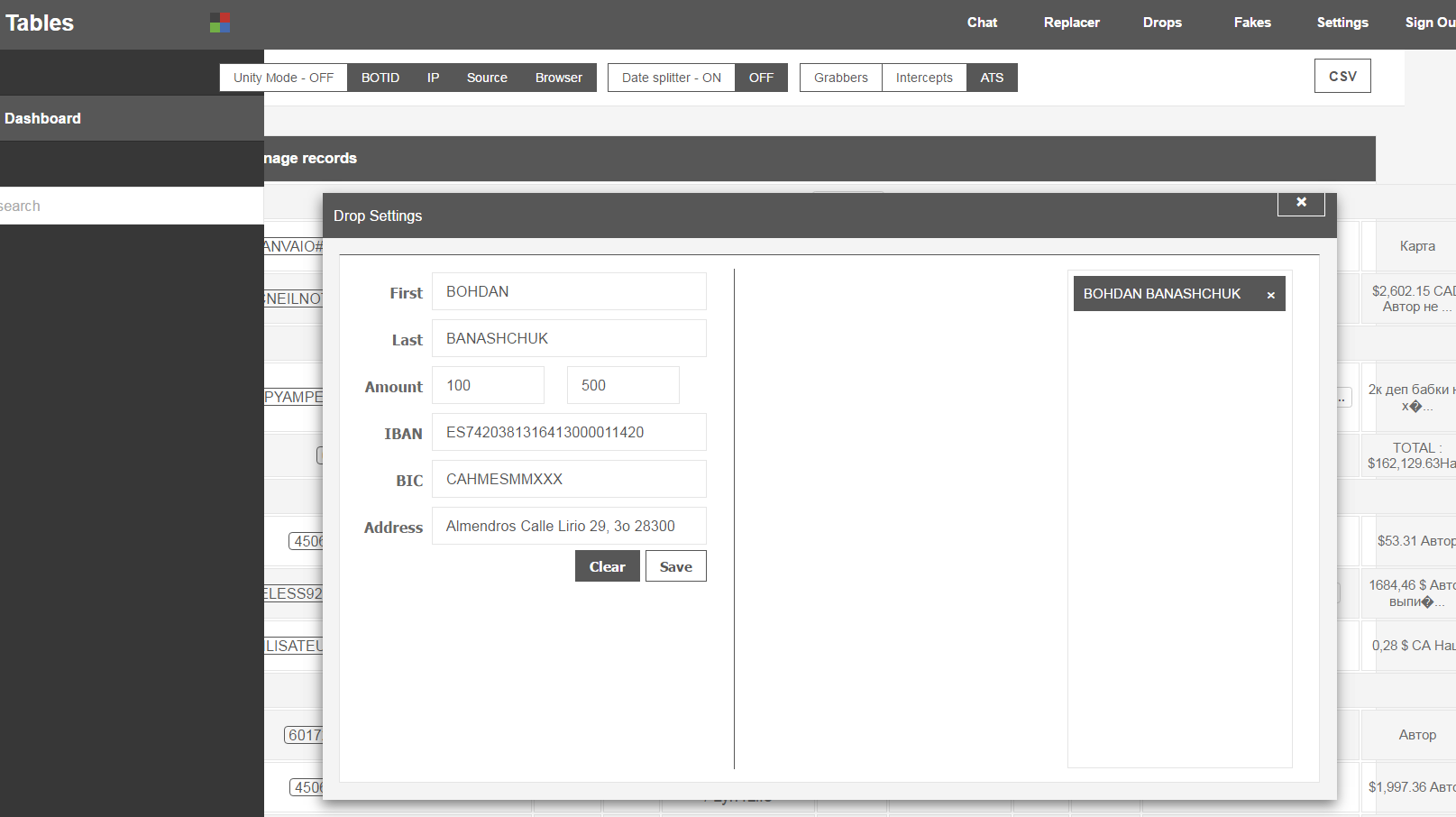Select the Grabbers tab
The height and width of the screenshot is (817, 1456).
(x=840, y=78)
